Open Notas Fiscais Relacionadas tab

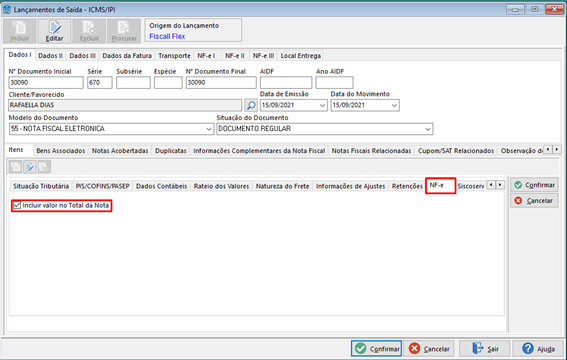pos(371,151)
